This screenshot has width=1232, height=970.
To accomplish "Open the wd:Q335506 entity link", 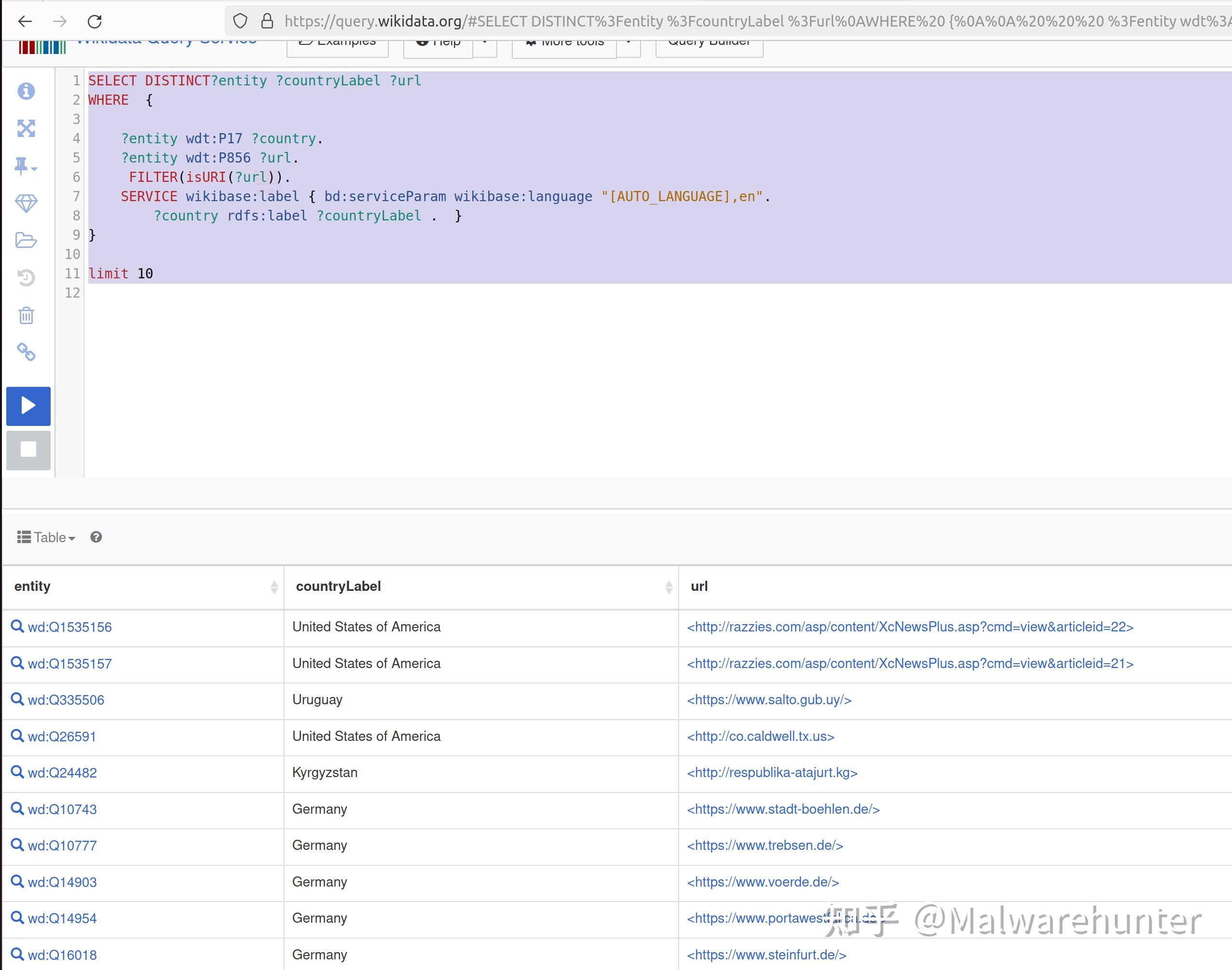I will pos(66,700).
